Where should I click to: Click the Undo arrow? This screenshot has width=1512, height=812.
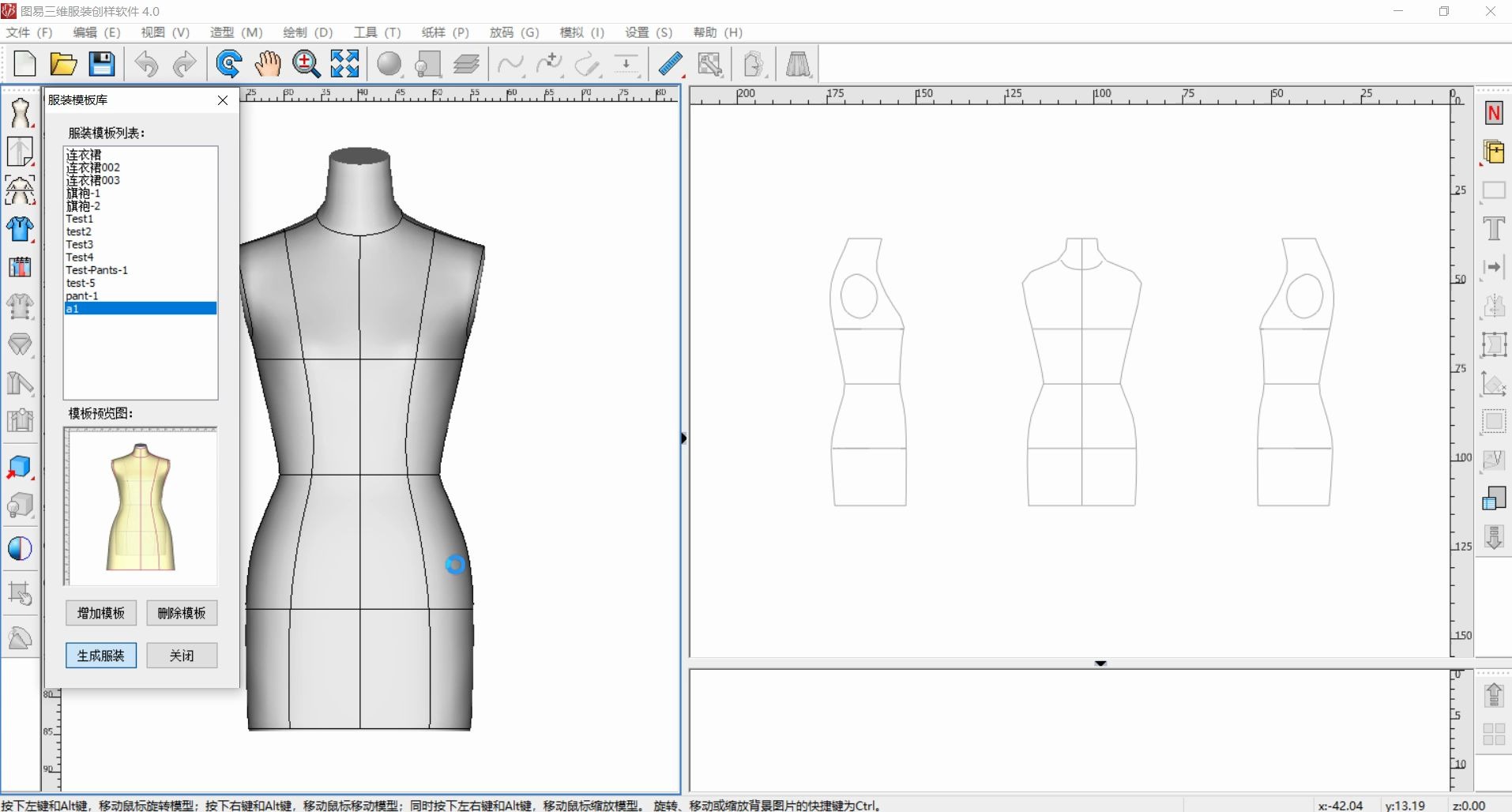point(146,64)
